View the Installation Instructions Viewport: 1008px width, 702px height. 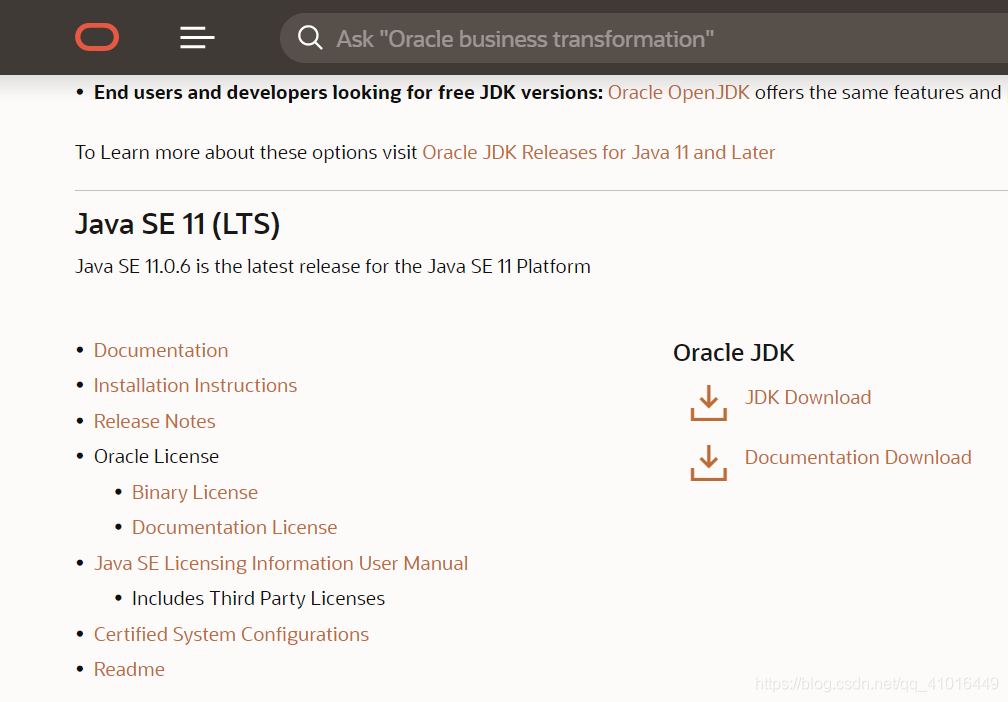pos(195,385)
